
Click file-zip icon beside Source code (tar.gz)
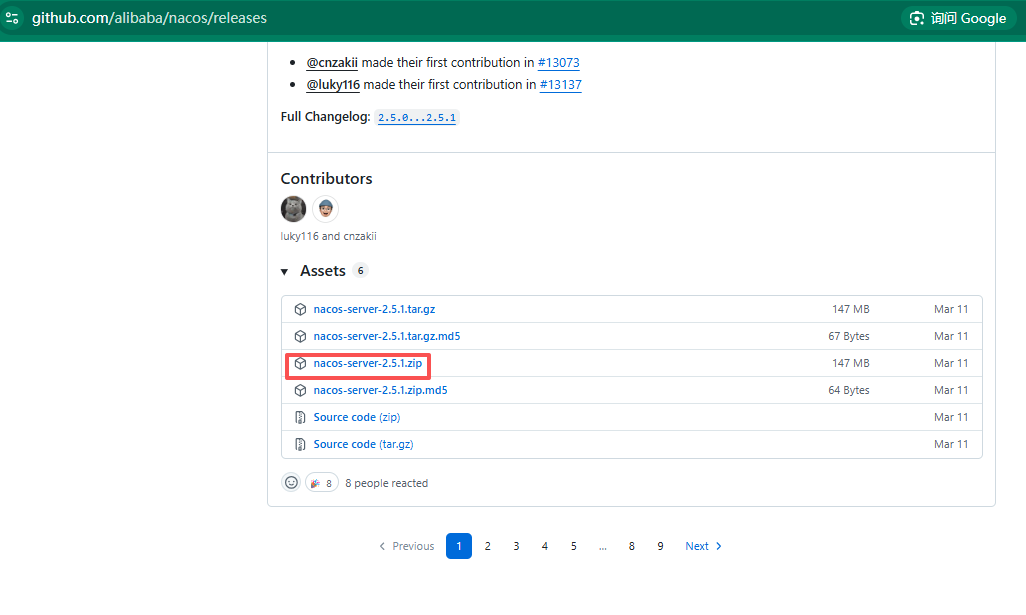click(300, 444)
